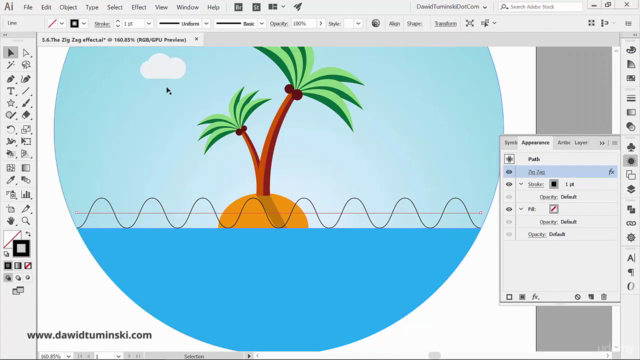Click Add New Stroke in Appearance panel
This screenshot has height=360, width=640.
pos(509,297)
